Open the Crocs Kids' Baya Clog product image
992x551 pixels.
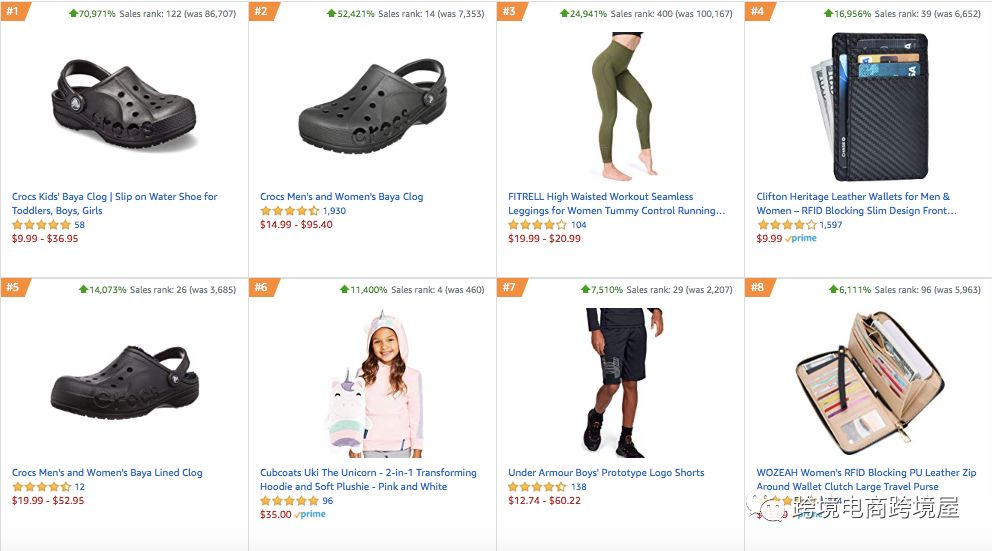click(124, 105)
